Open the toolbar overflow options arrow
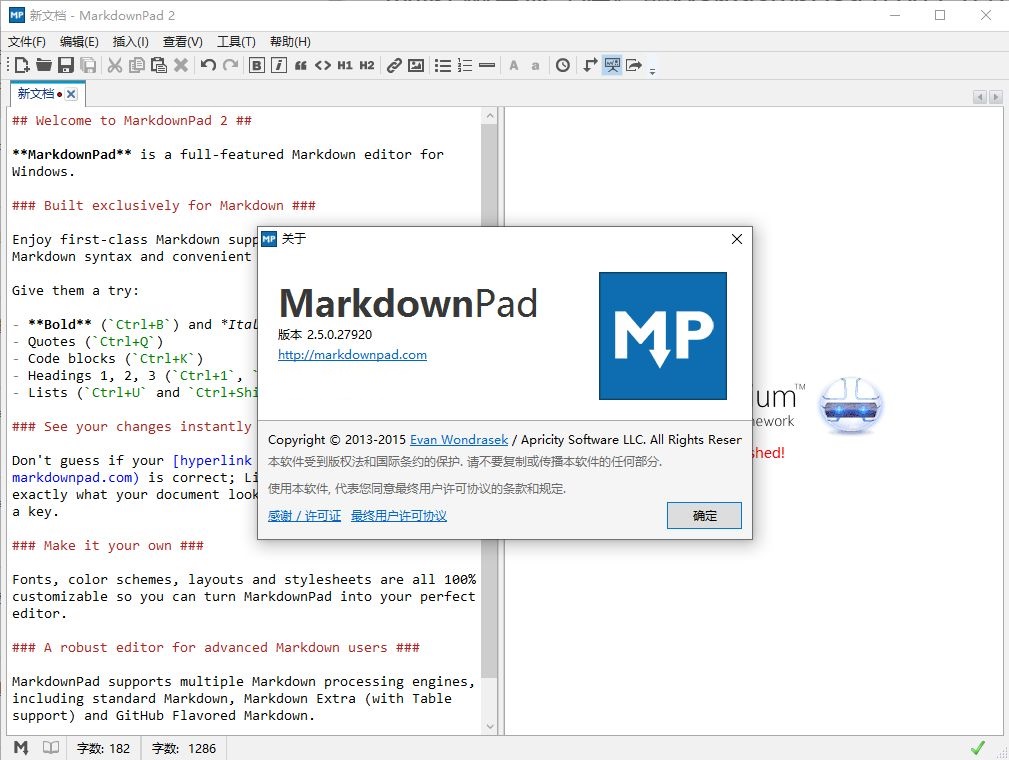 (653, 70)
